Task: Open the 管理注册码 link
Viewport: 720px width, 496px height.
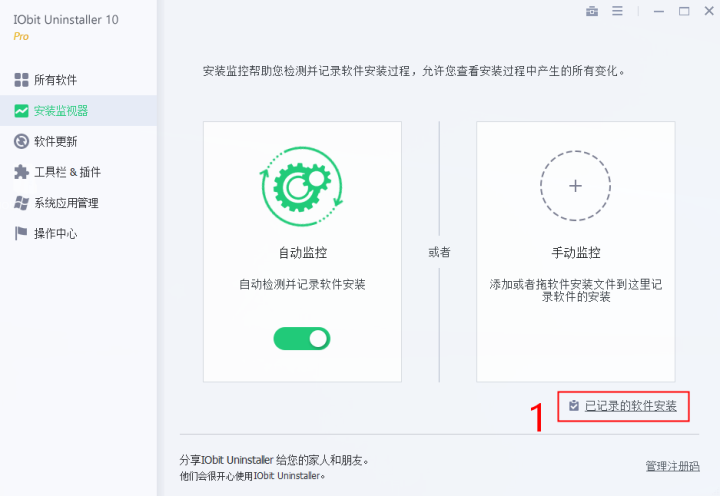Action: (x=673, y=466)
